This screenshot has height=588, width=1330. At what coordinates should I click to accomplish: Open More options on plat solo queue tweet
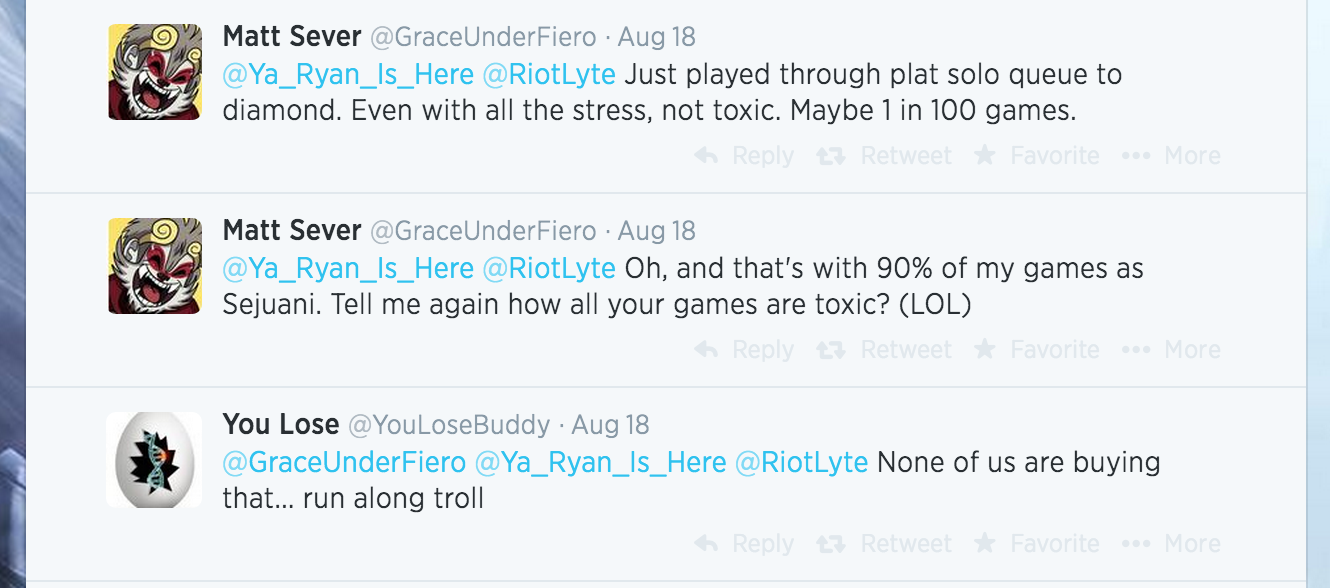tap(1171, 156)
